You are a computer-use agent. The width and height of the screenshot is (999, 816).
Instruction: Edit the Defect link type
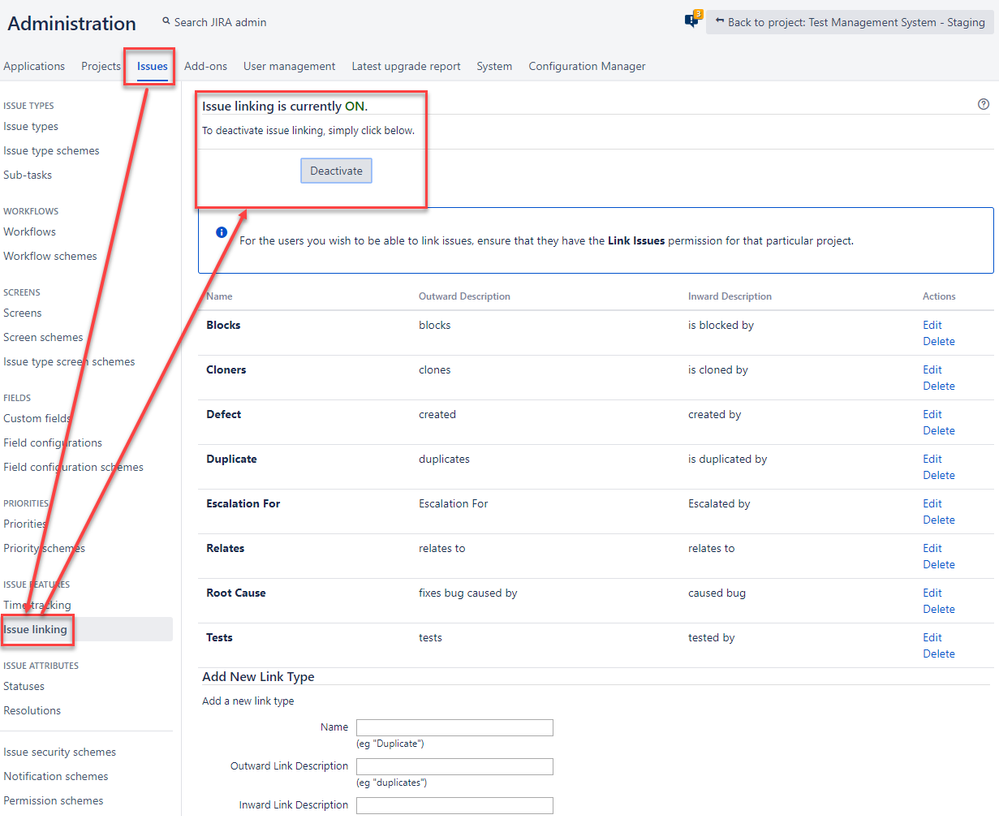932,414
